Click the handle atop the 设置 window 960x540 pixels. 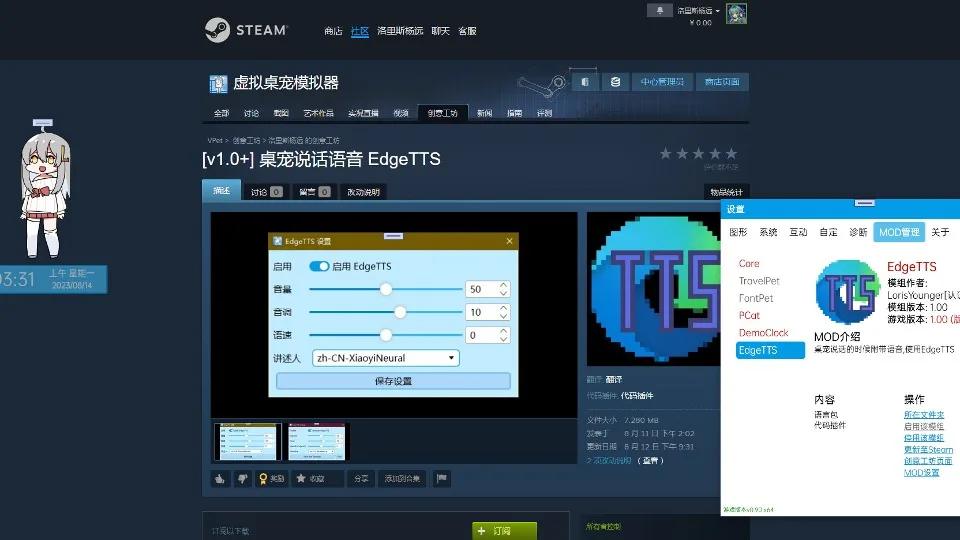point(864,203)
